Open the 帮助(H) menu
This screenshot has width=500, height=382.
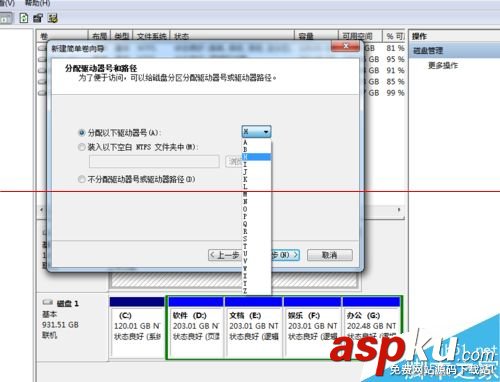pos(38,3)
